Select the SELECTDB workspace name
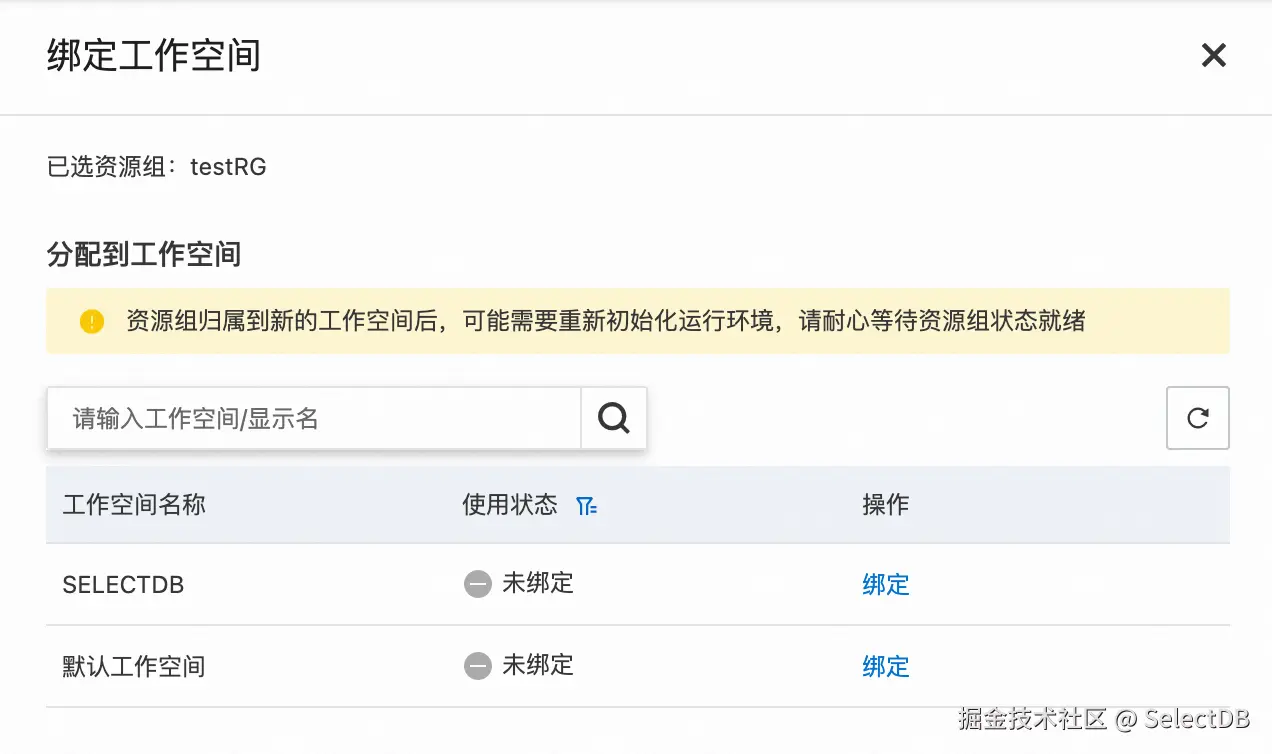1272x754 pixels. 123,585
